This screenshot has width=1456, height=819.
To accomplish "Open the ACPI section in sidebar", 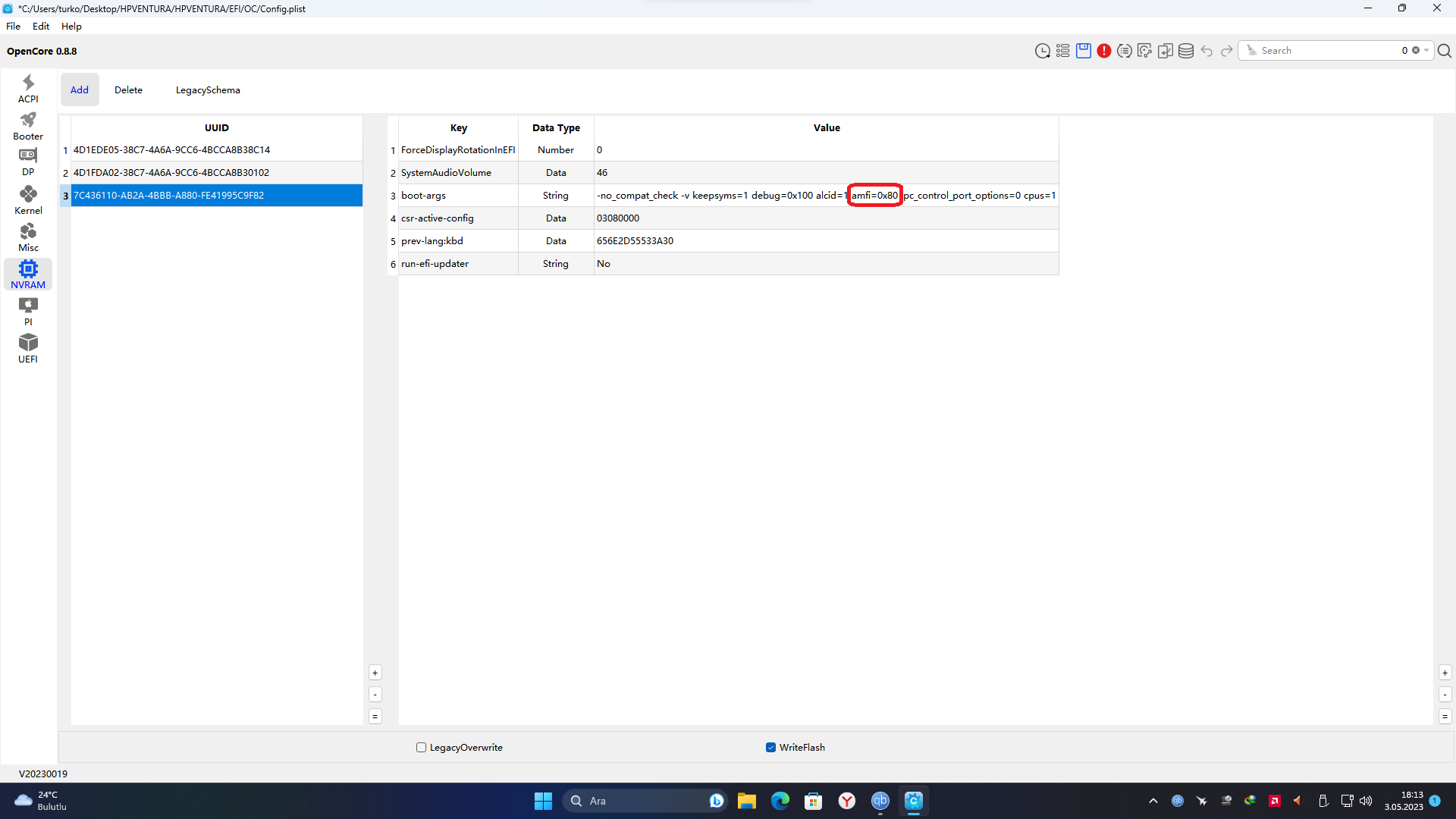I will [28, 89].
